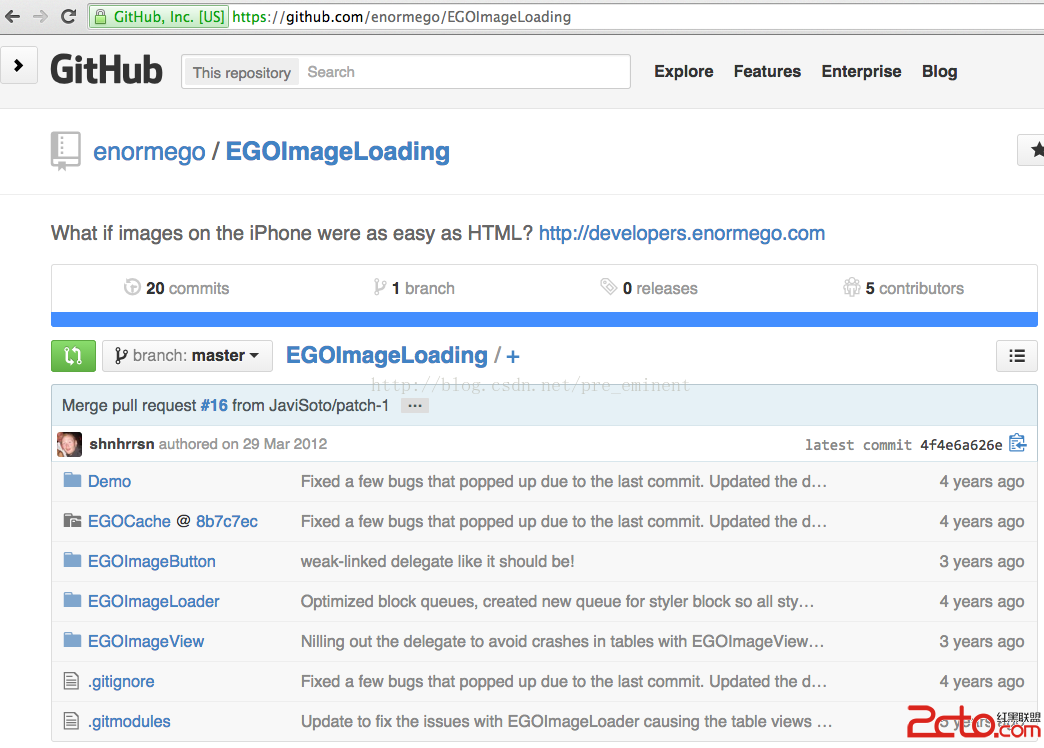Open the Enterprise menu item
The image size is (1044, 748).
[x=861, y=71]
